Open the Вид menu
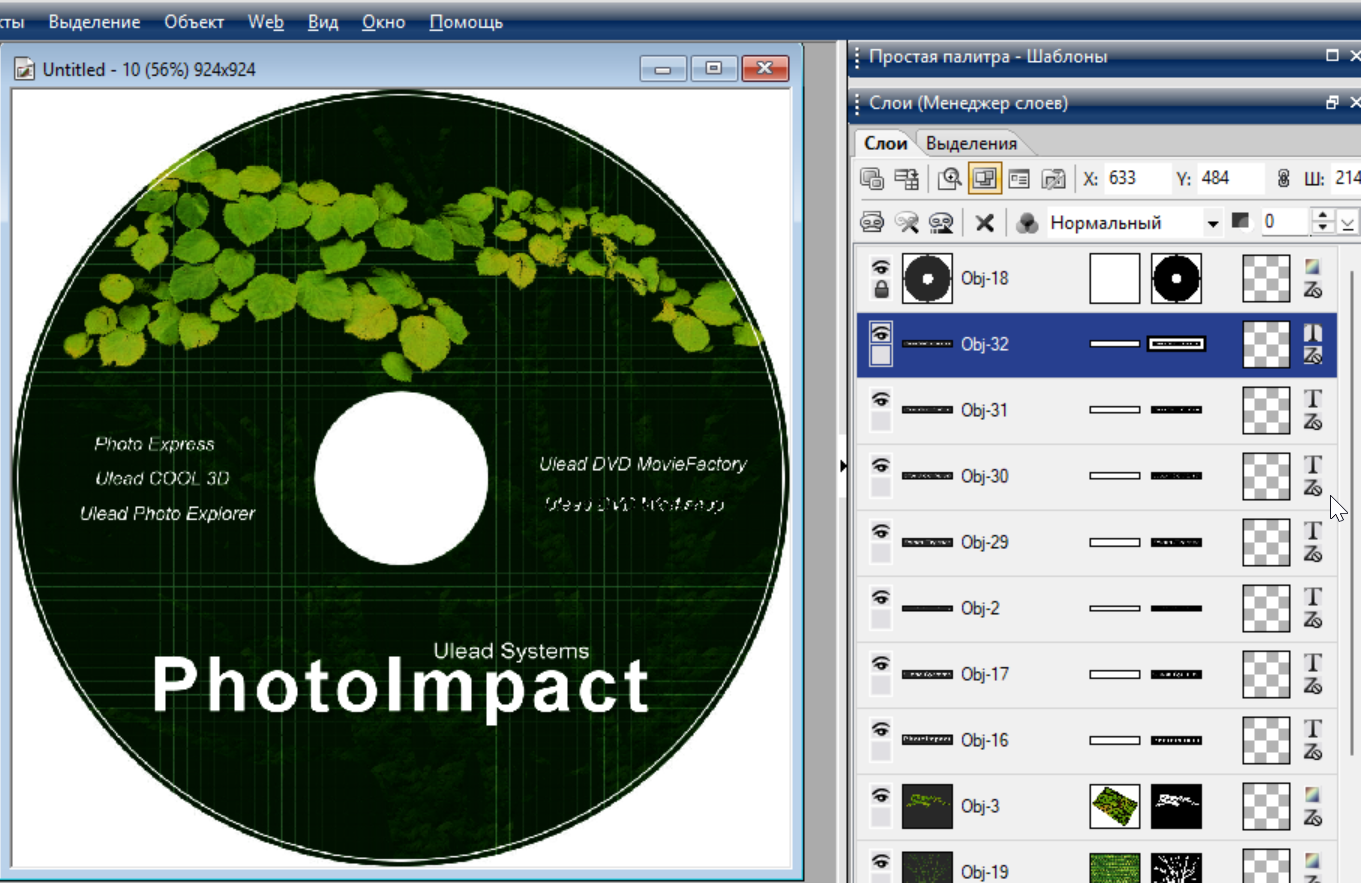1361x883 pixels. pos(323,22)
